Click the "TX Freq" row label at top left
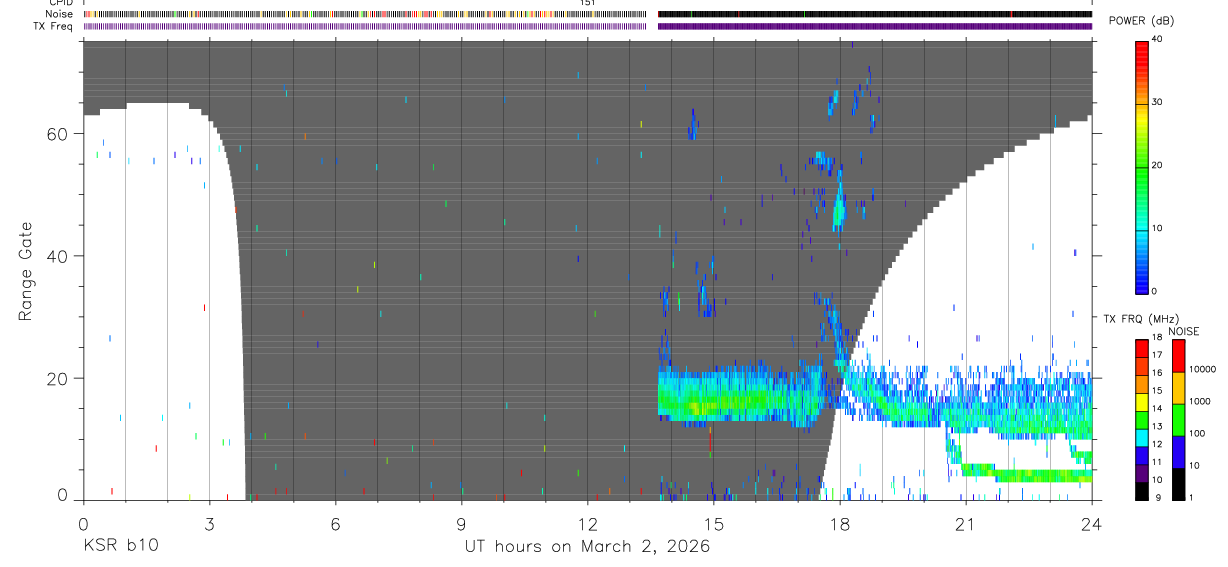 [55, 26]
